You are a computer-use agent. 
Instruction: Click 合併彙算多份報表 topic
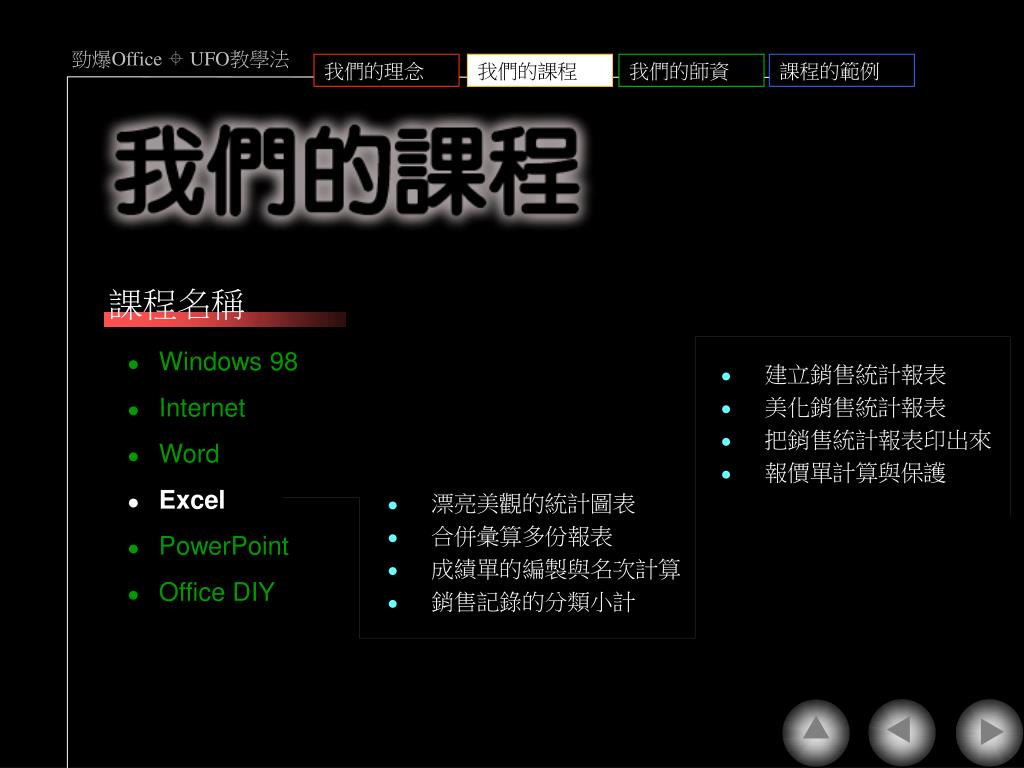522,537
